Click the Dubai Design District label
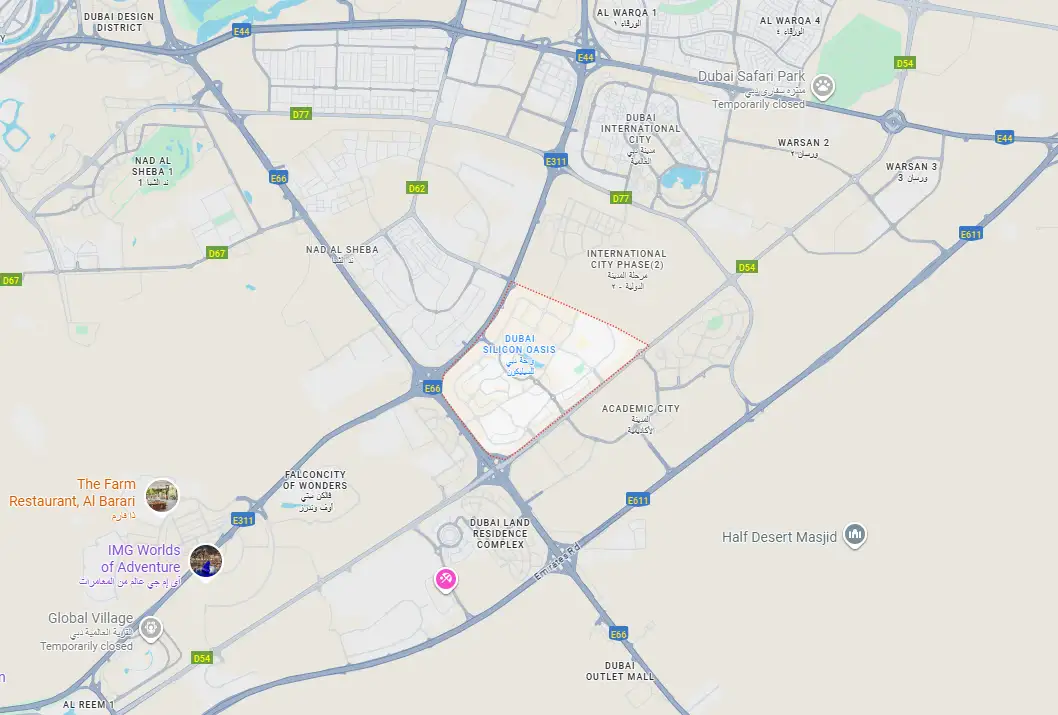The height and width of the screenshot is (715, 1058). coord(119,22)
